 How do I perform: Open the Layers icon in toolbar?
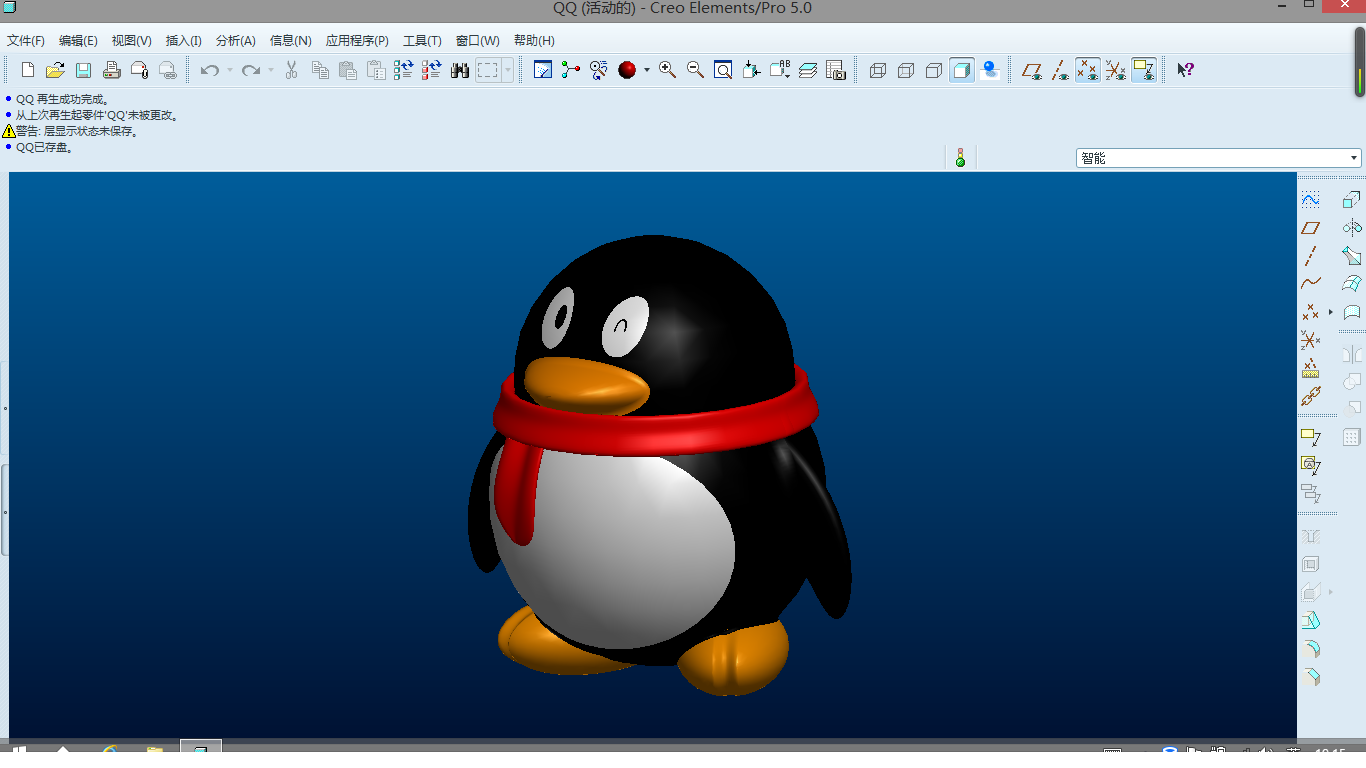pyautogui.click(x=808, y=70)
